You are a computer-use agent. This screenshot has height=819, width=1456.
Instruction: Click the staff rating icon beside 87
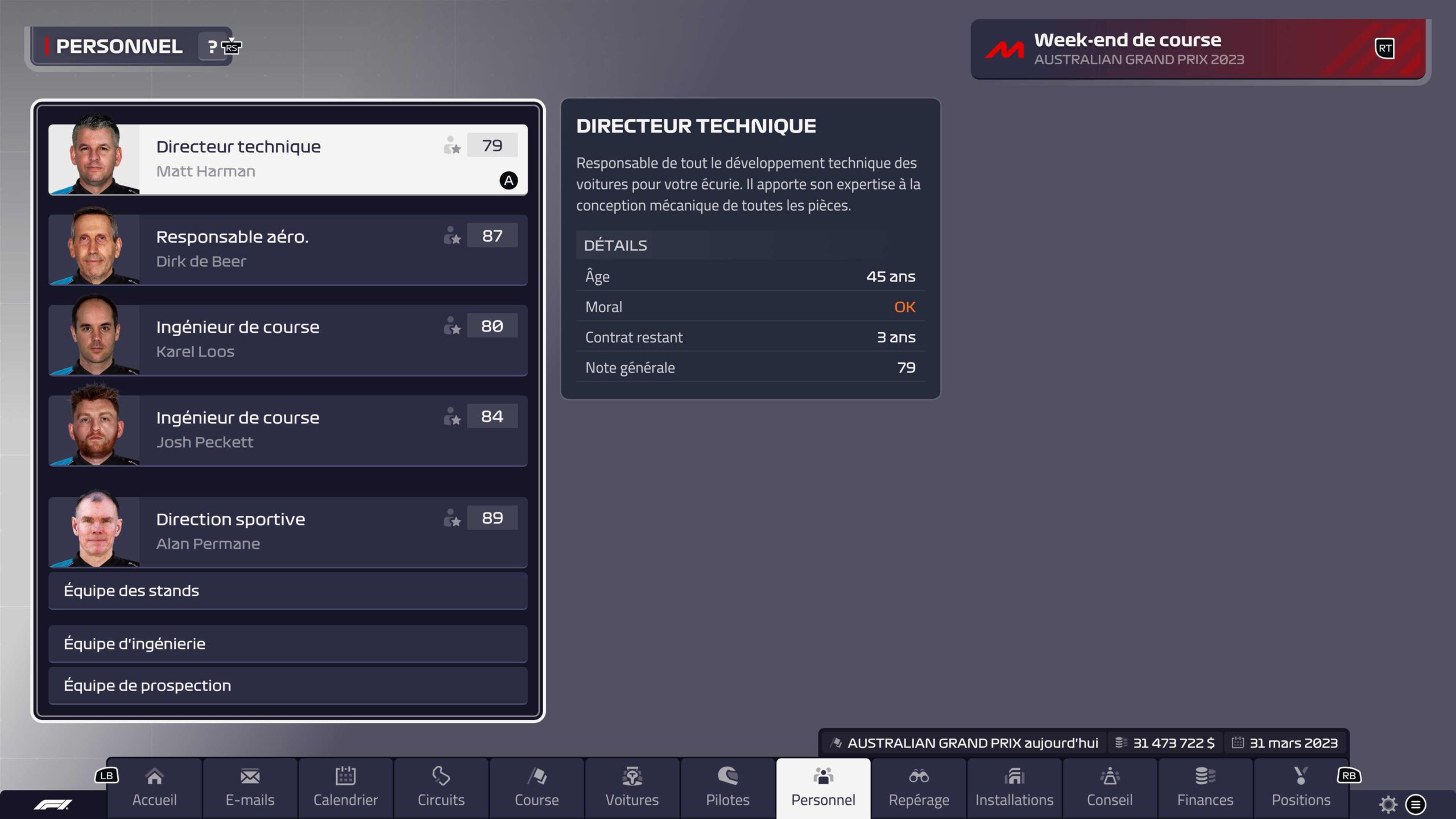click(452, 236)
